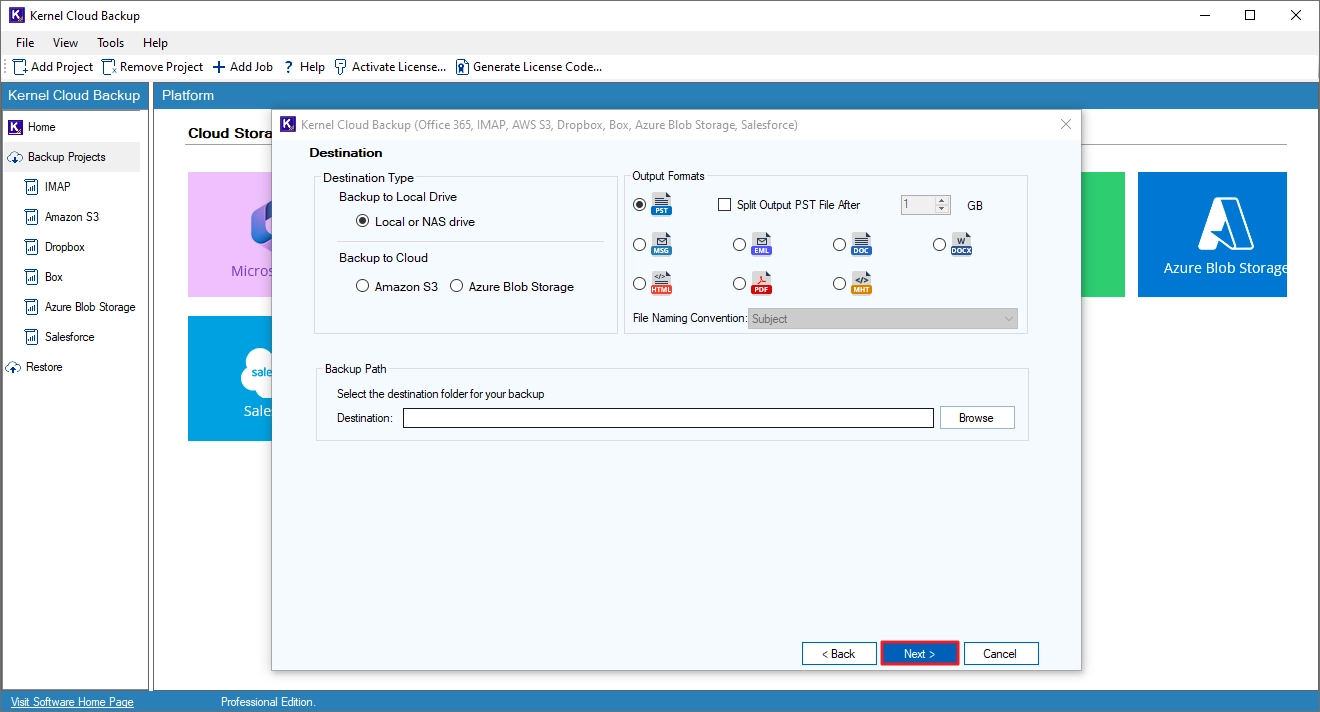
Task: Click the Back button
Action: 839,654
